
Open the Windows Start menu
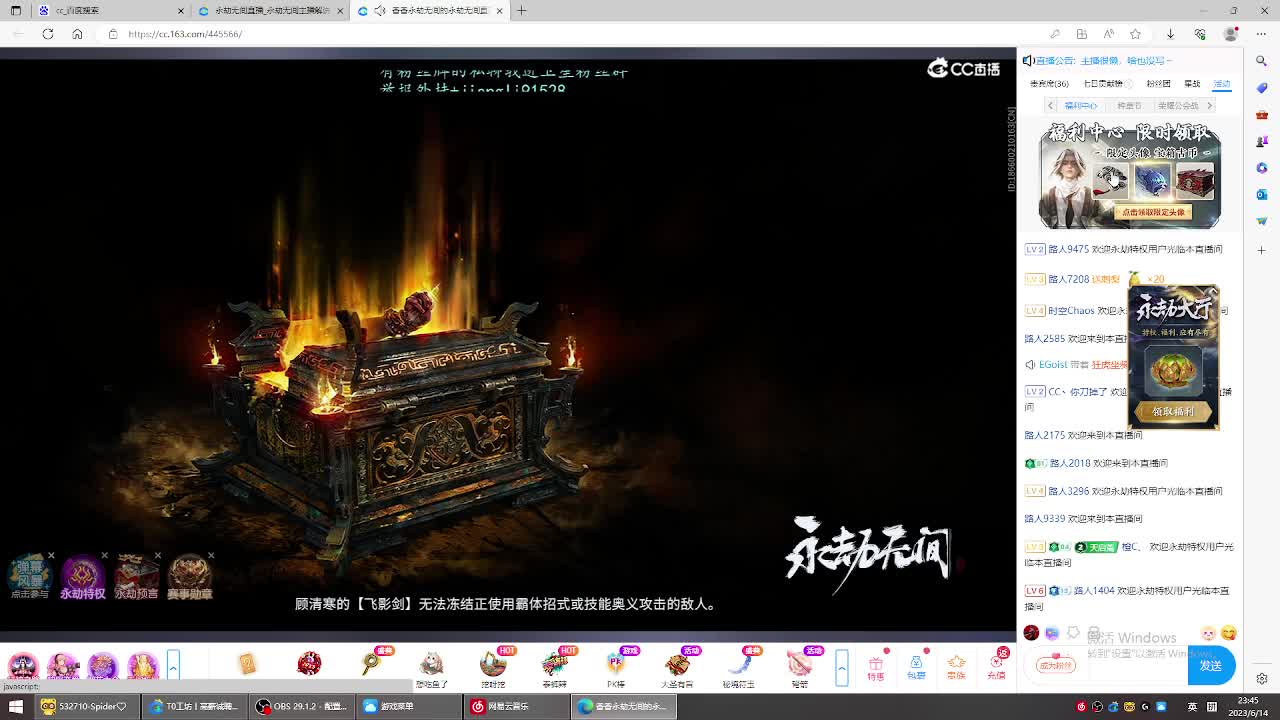[x=15, y=706]
